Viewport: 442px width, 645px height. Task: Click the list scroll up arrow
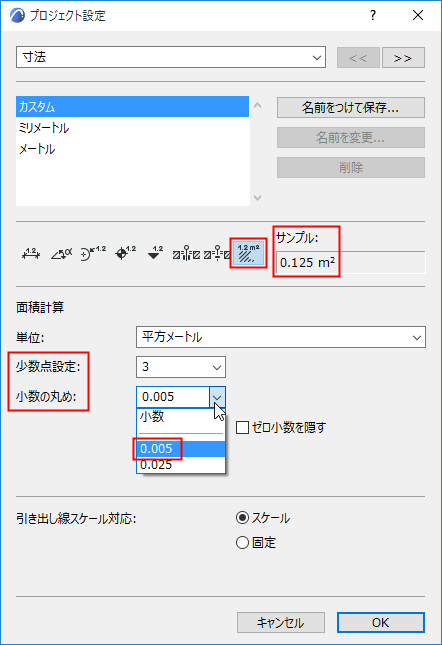(x=257, y=105)
